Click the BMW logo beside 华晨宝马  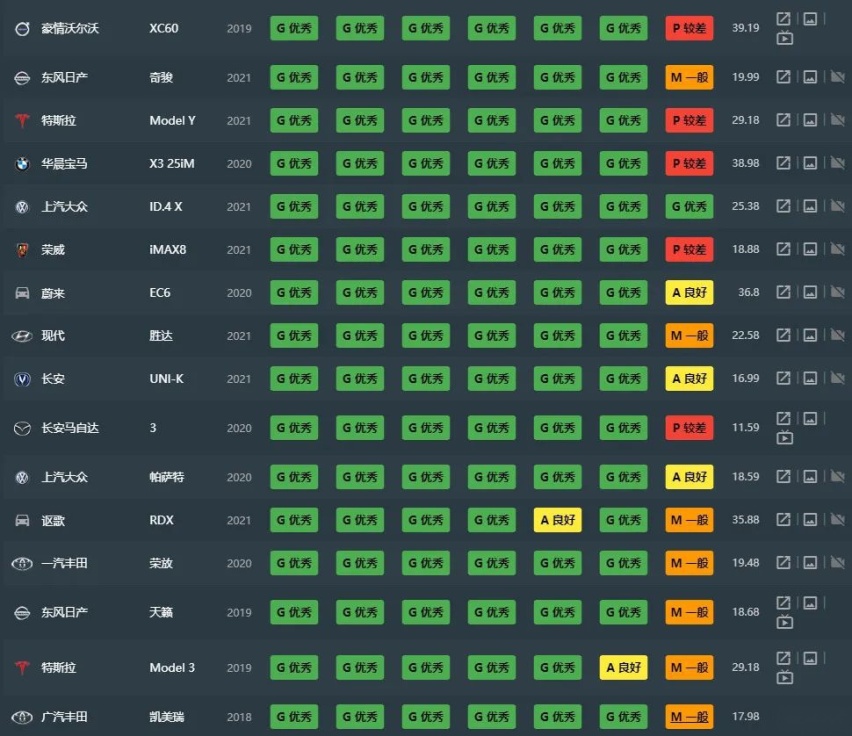[22, 163]
